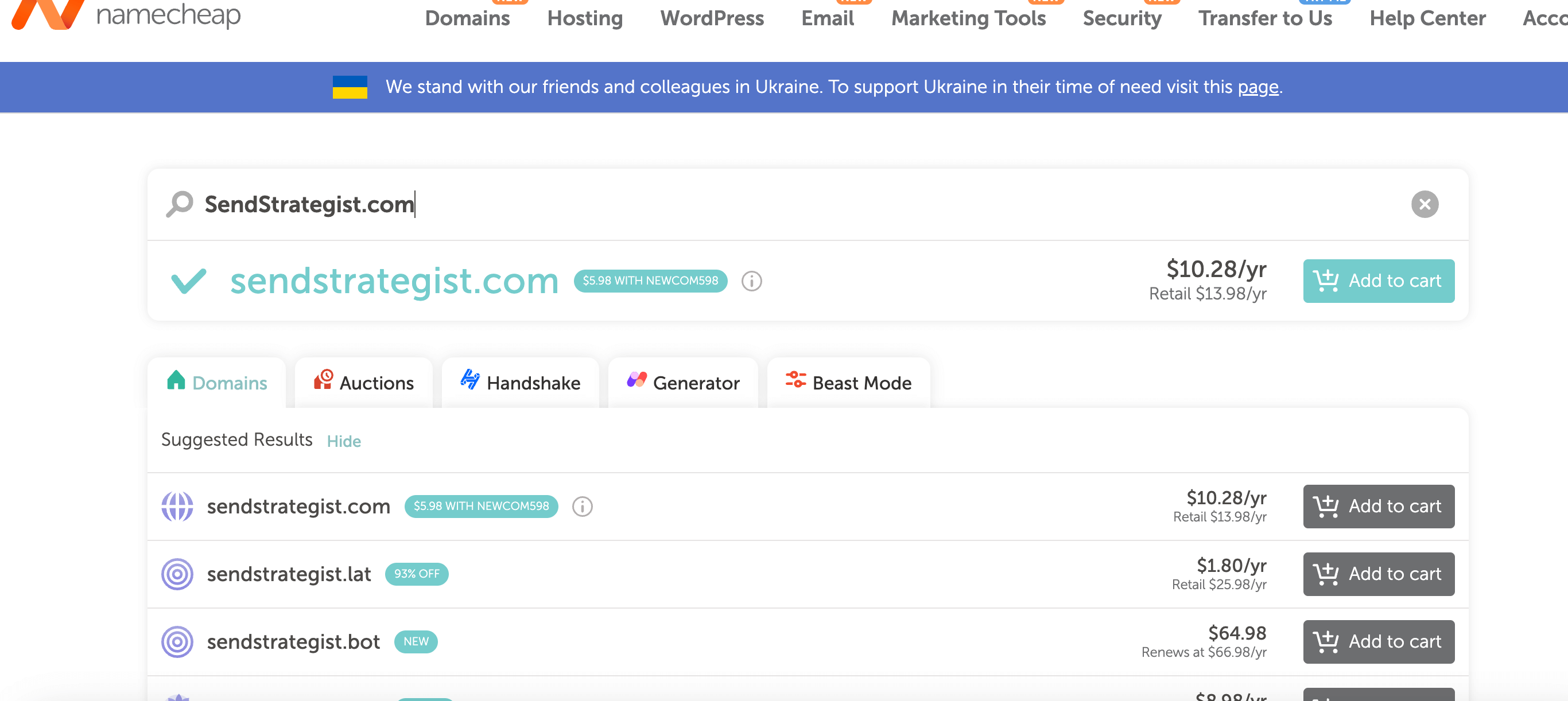Click the green checkmark beside sendstrategist.com
Screen dimensions: 1568x701
(189, 281)
